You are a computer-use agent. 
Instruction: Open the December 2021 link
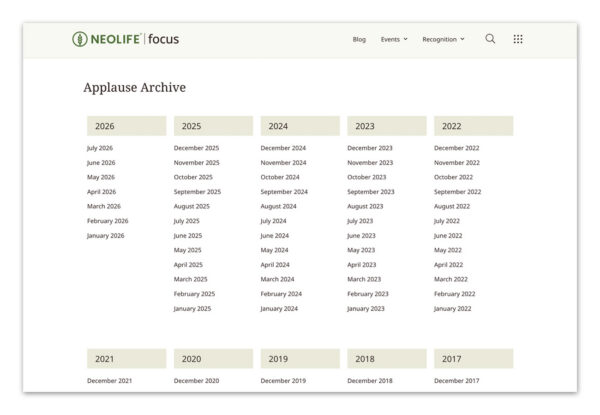click(109, 381)
